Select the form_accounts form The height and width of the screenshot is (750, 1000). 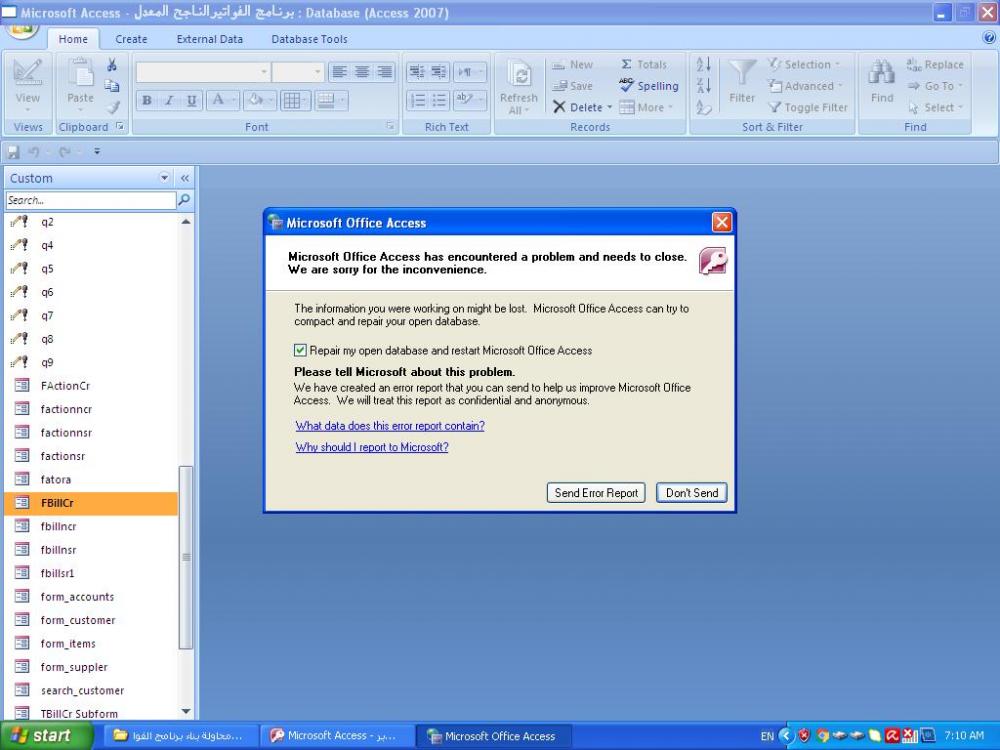(91, 596)
